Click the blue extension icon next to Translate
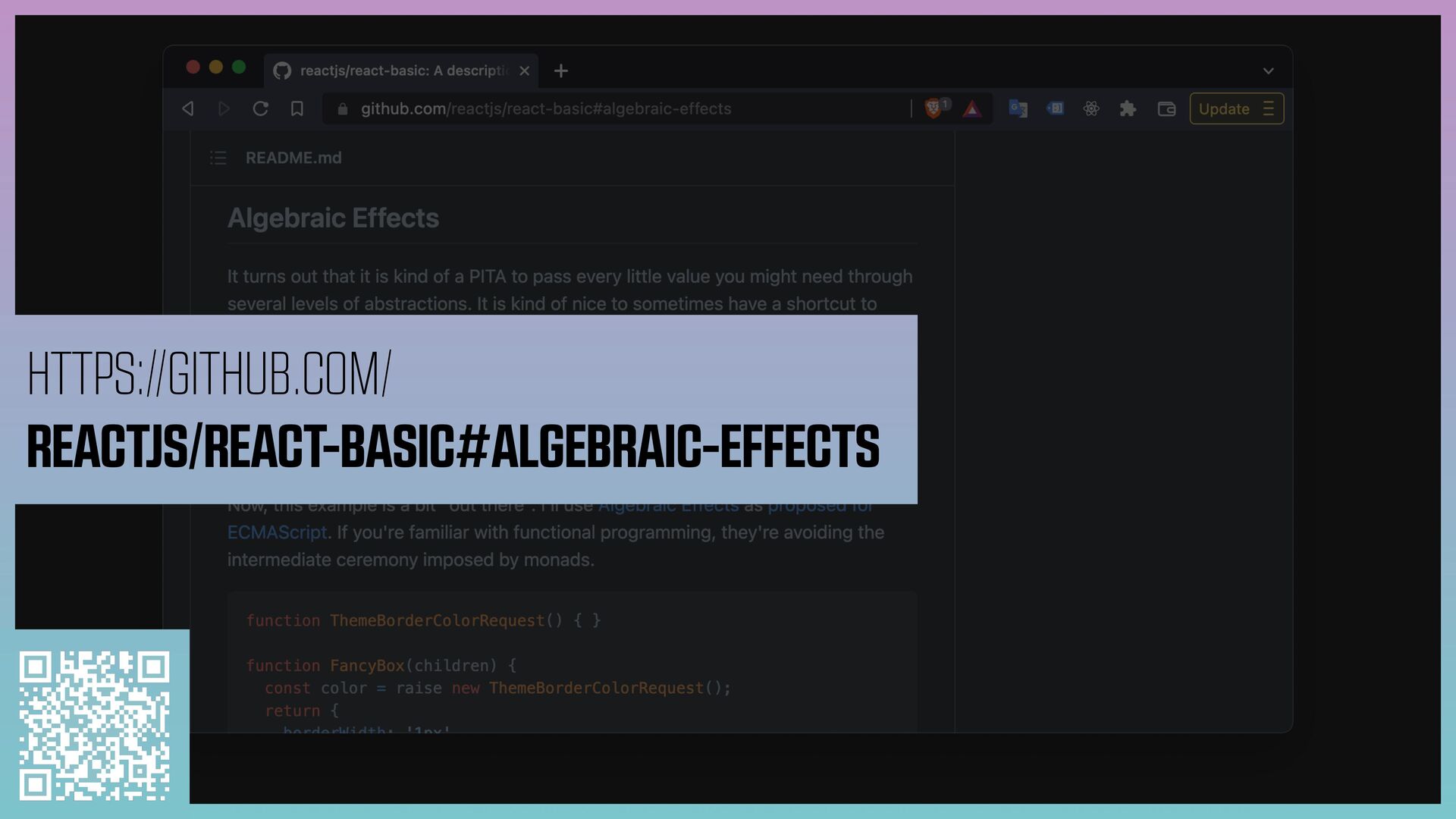 pyautogui.click(x=1056, y=108)
